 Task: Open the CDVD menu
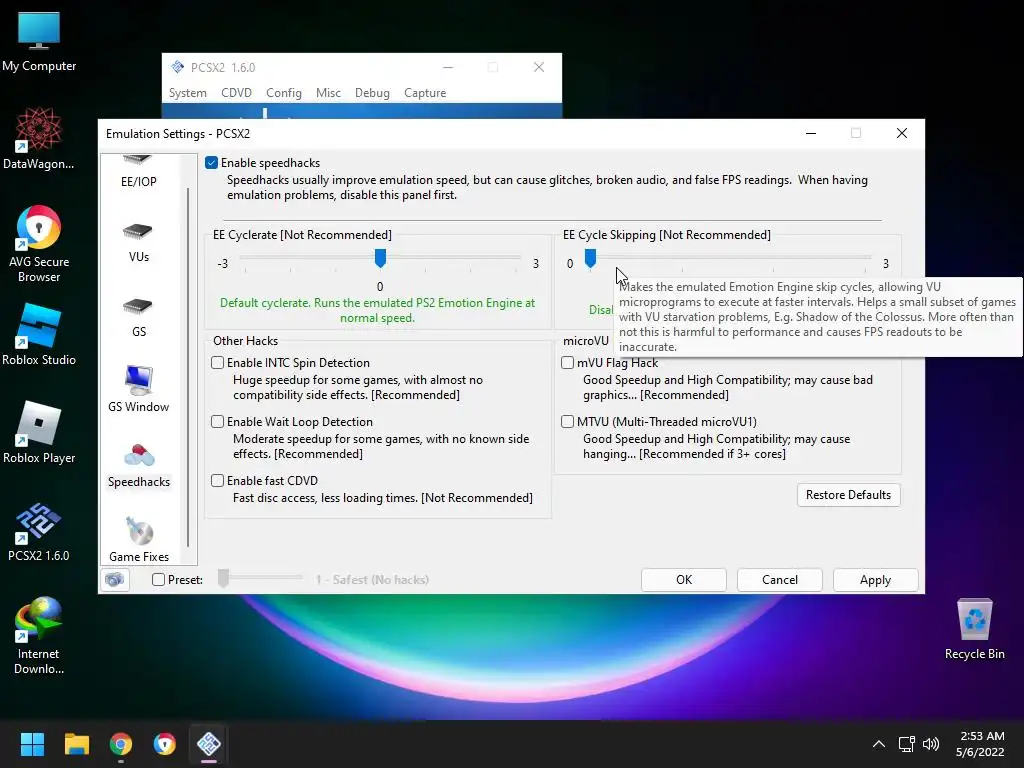(236, 93)
